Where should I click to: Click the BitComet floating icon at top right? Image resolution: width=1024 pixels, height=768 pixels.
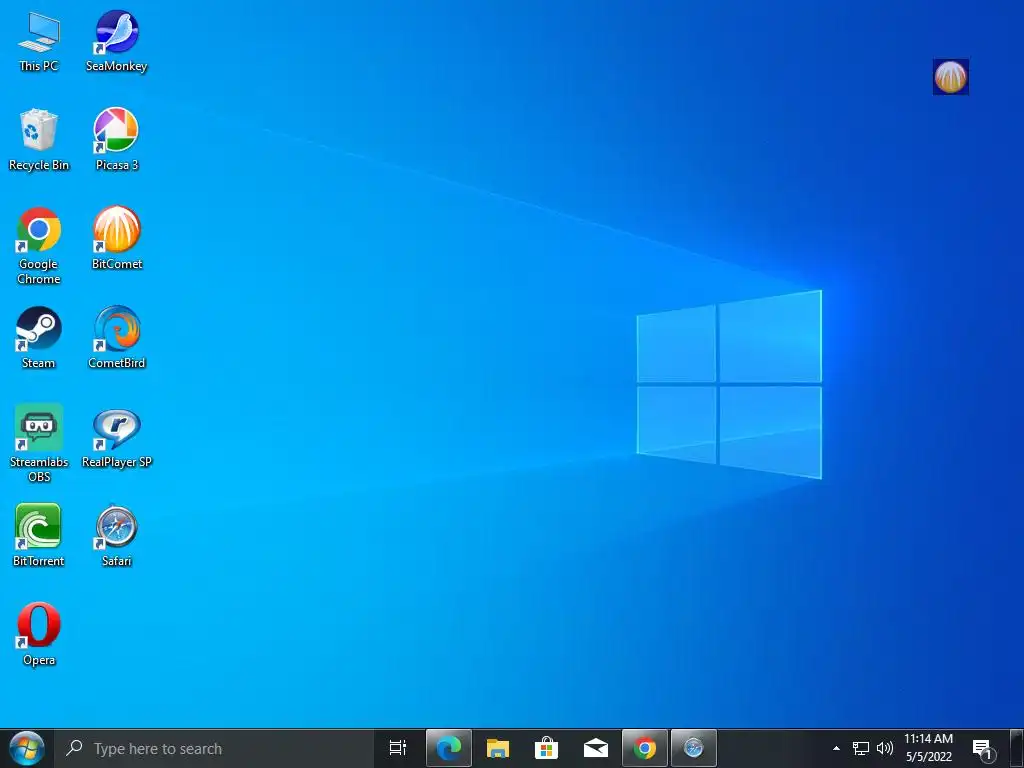950,76
